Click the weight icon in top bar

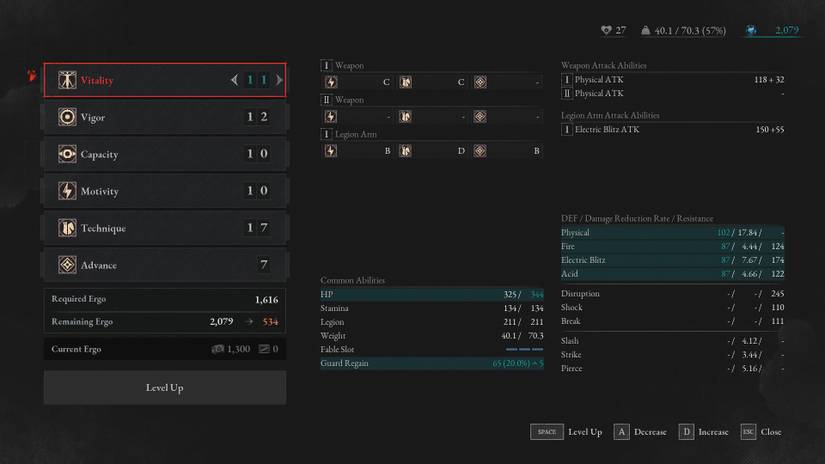[643, 31]
